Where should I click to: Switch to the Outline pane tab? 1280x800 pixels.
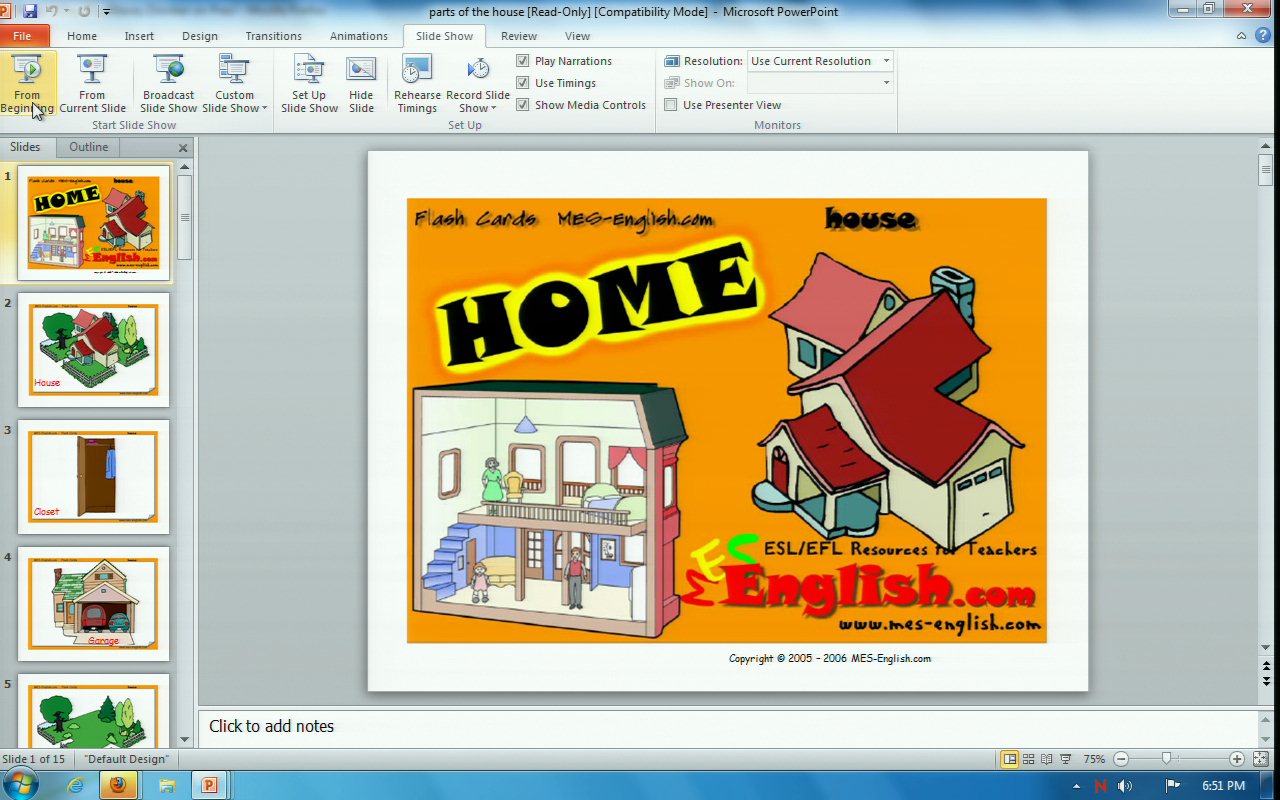(x=88, y=147)
